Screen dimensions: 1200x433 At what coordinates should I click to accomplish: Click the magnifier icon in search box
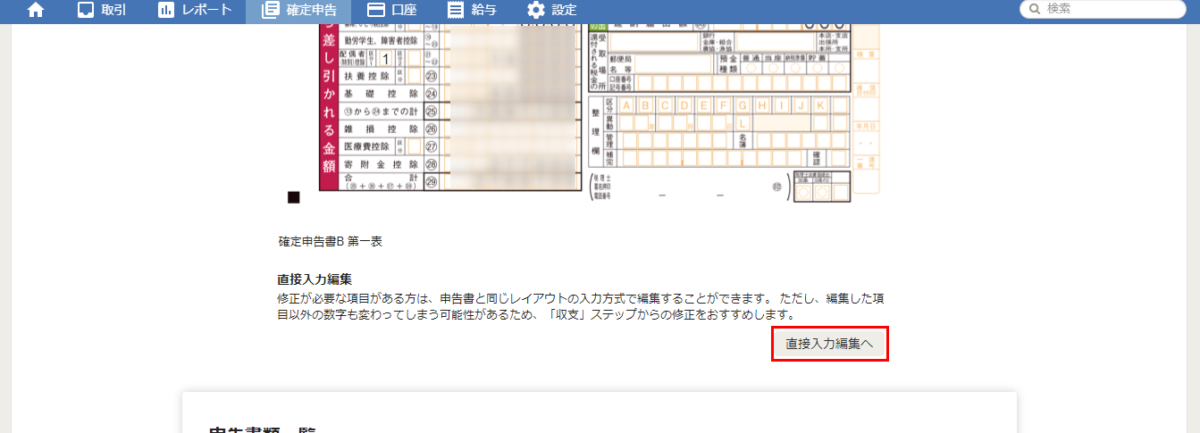tap(1033, 9)
